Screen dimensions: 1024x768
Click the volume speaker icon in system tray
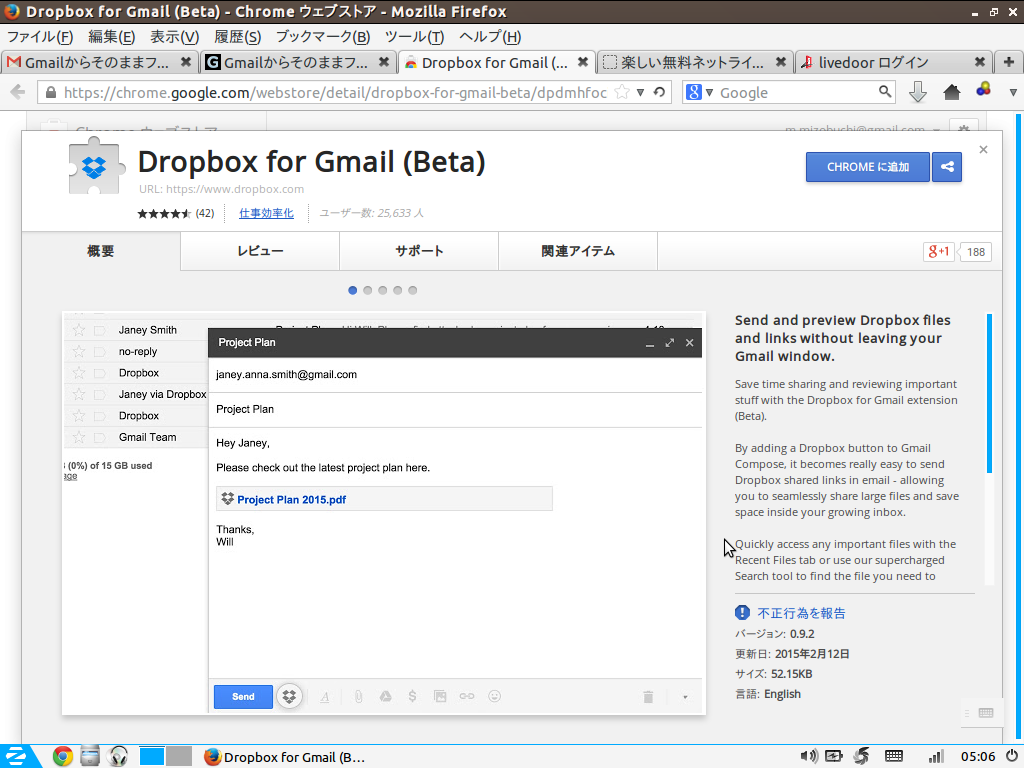tap(808, 756)
